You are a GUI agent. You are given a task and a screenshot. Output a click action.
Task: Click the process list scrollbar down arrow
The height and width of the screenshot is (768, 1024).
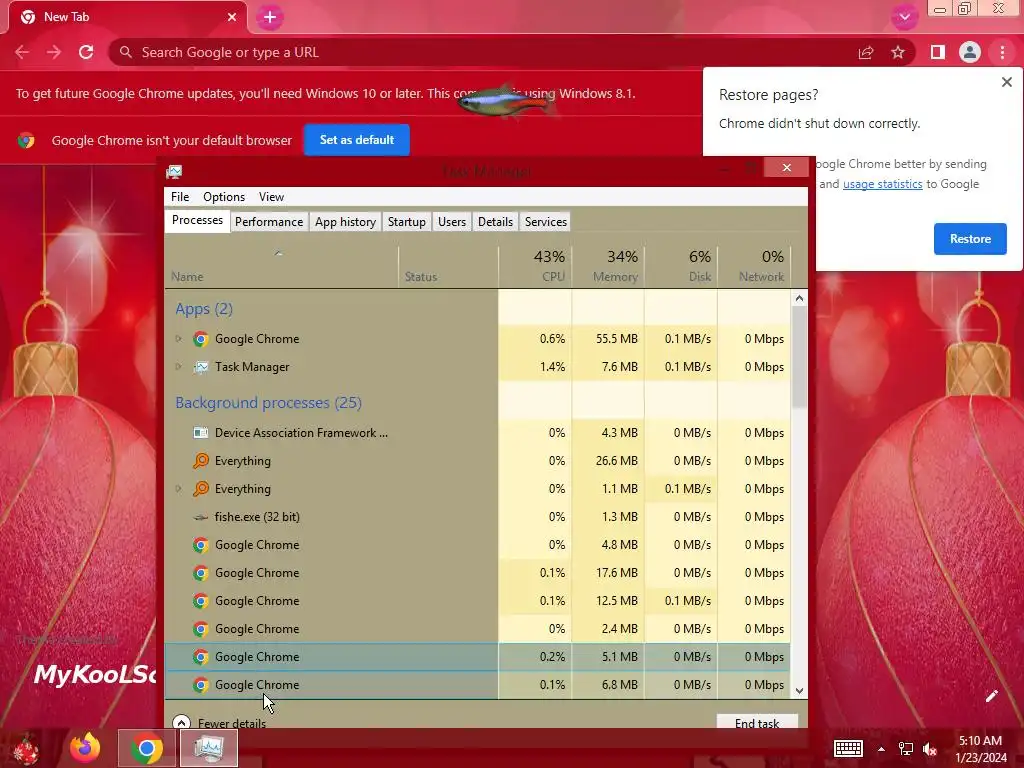799,691
